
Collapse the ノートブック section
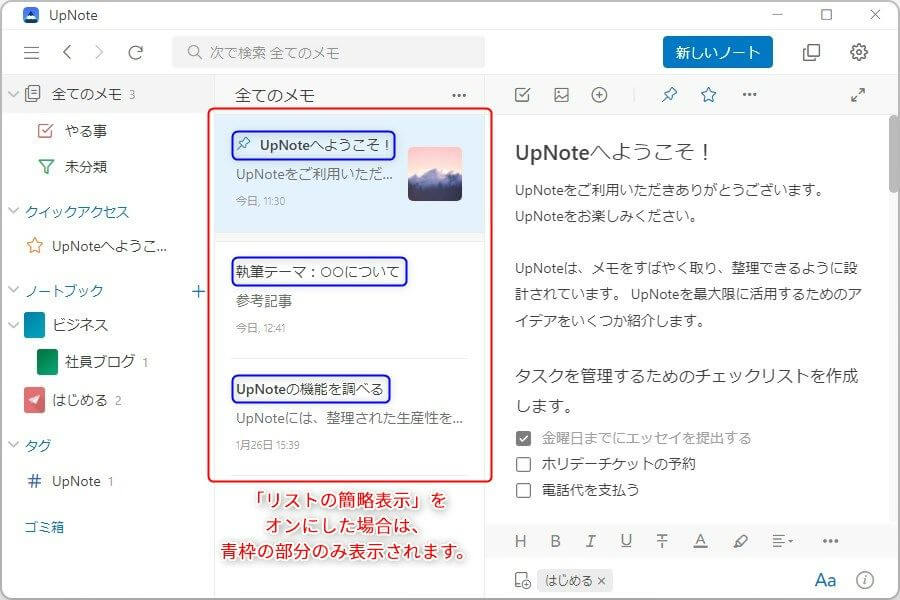tap(14, 290)
